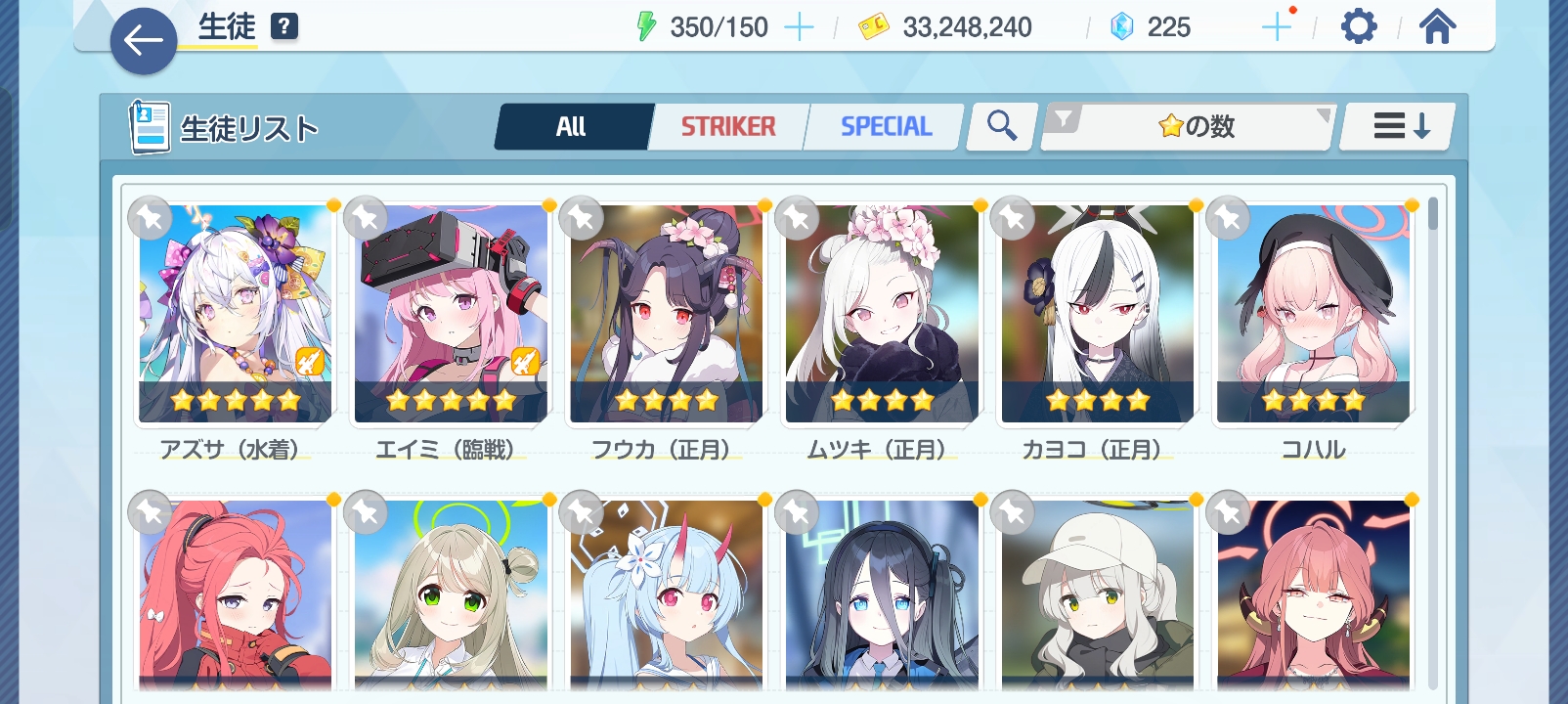Return to the home lobby icon

1437,26
